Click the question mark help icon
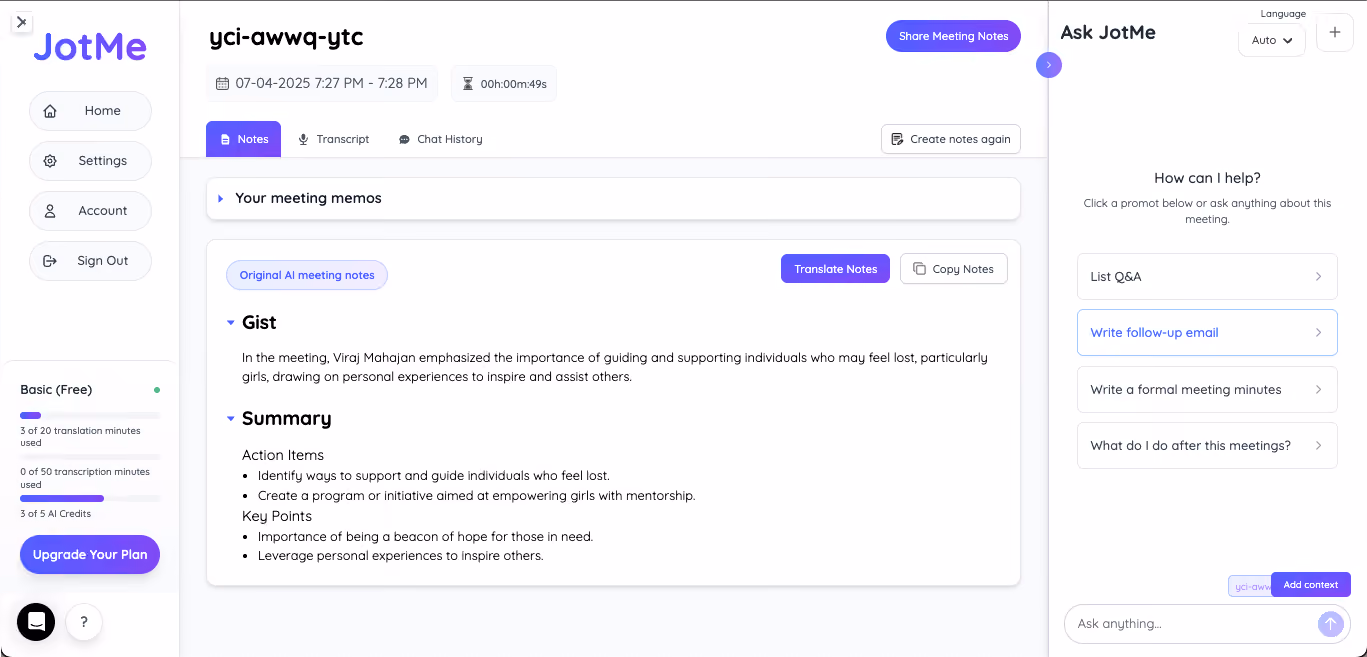Viewport: 1367px width, 657px height. click(84, 622)
